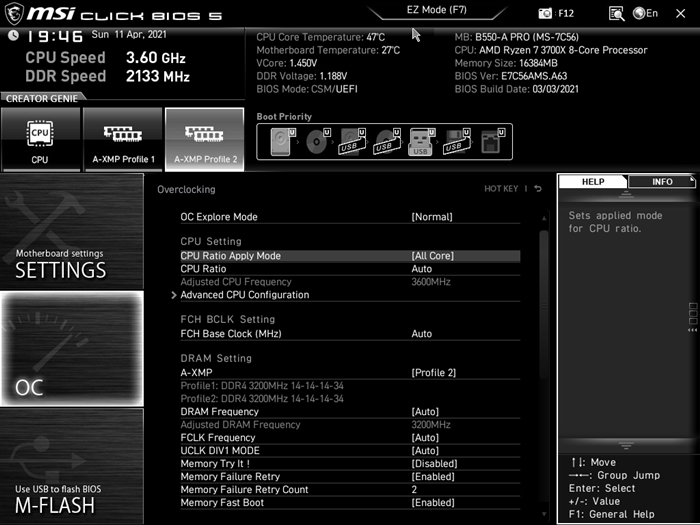Open the M-FLASH BIOS flashing section
Screen dimensions: 700x525
[72, 466]
